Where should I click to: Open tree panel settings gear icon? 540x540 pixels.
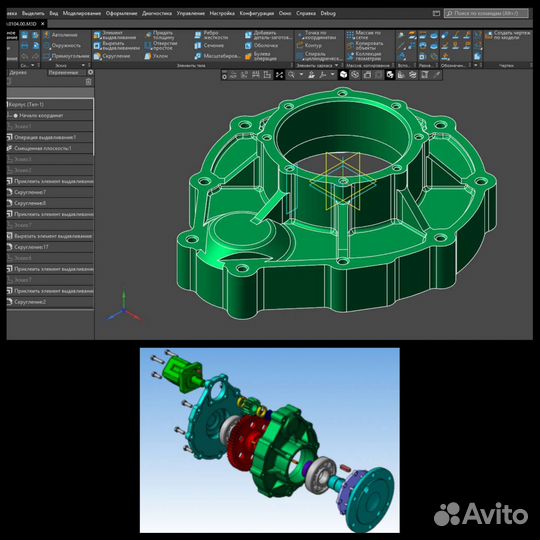90,72
